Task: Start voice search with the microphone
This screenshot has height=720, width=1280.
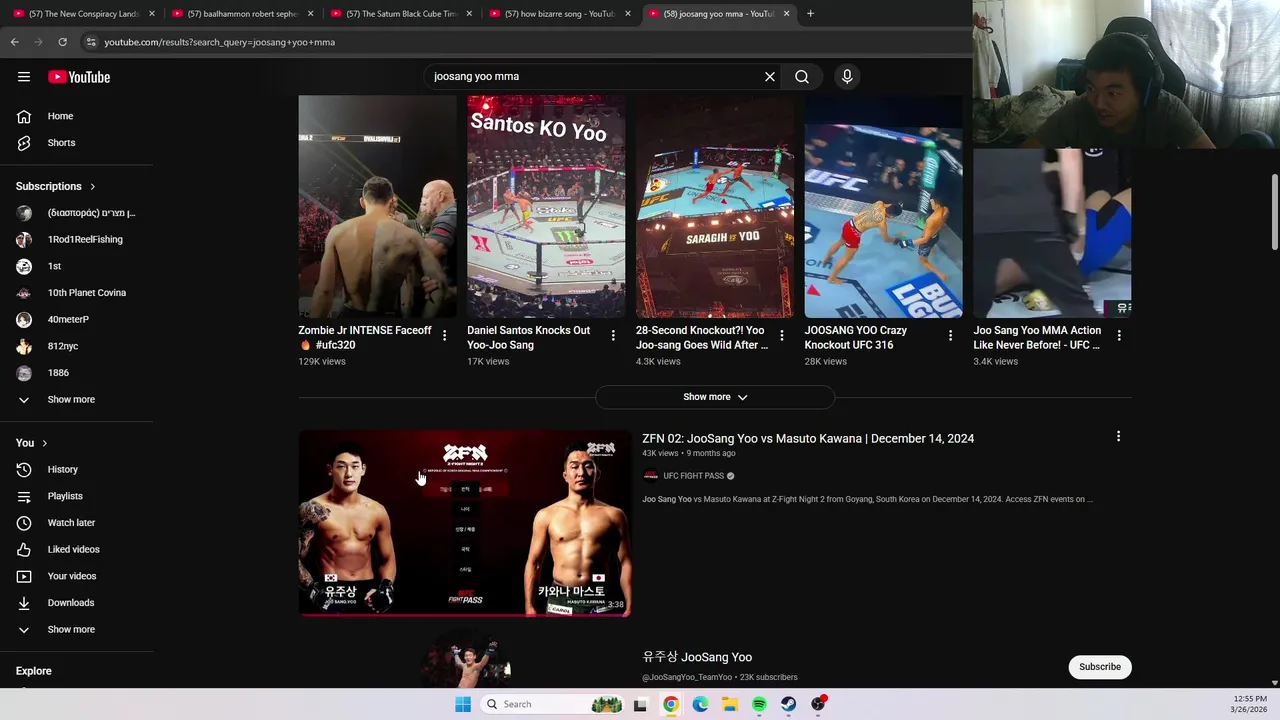Action: coord(847,76)
